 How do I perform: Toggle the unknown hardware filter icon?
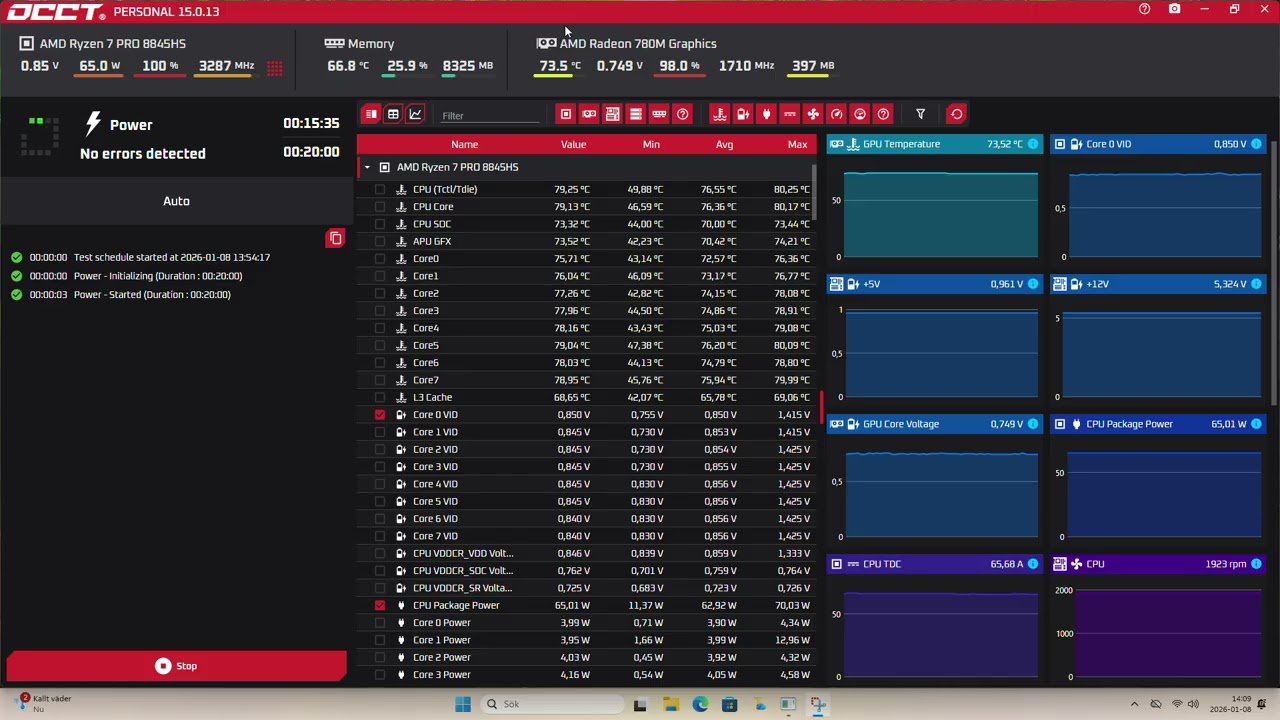tap(682, 114)
